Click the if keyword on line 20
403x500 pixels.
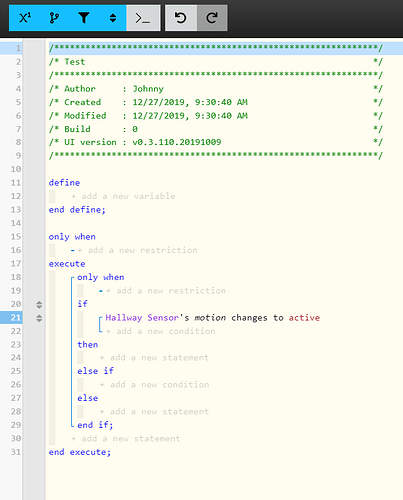pos(82,304)
